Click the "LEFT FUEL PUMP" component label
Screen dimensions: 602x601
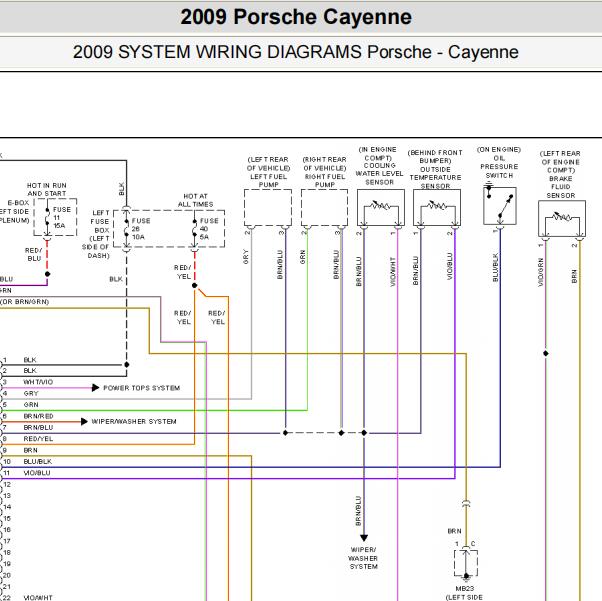pyautogui.click(x=268, y=180)
